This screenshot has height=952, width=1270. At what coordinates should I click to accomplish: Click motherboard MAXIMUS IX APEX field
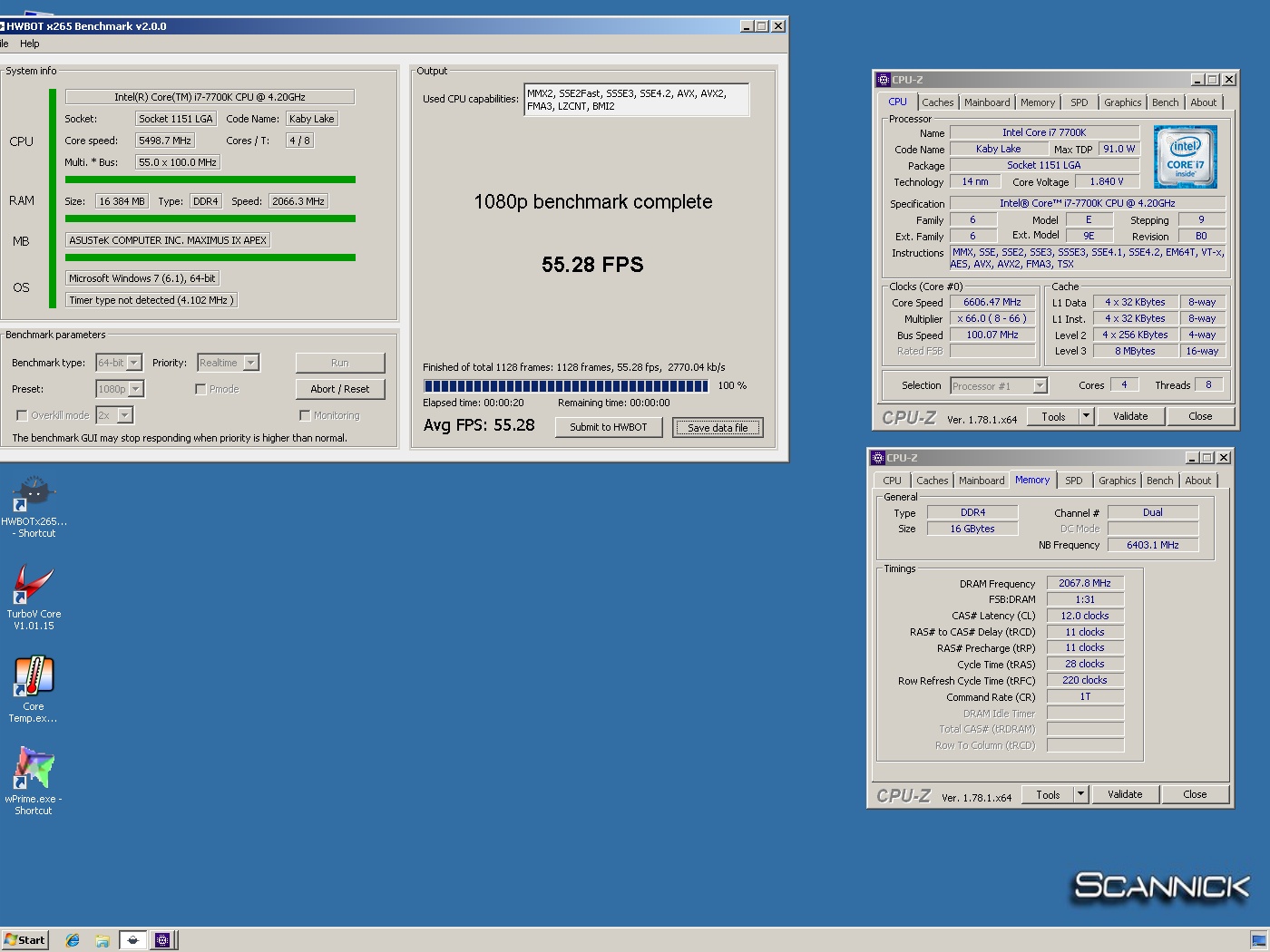pos(168,240)
